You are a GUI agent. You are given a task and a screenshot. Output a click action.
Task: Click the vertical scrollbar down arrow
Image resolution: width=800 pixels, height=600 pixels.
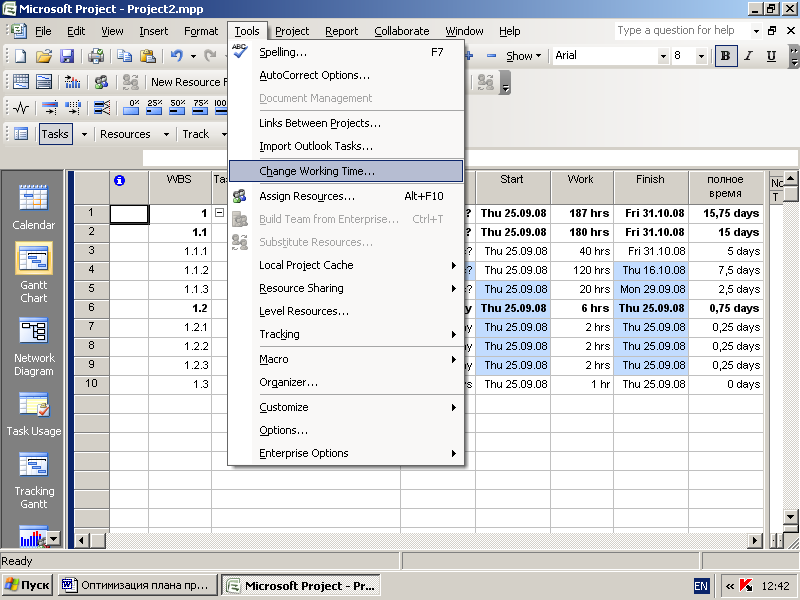click(x=790, y=516)
